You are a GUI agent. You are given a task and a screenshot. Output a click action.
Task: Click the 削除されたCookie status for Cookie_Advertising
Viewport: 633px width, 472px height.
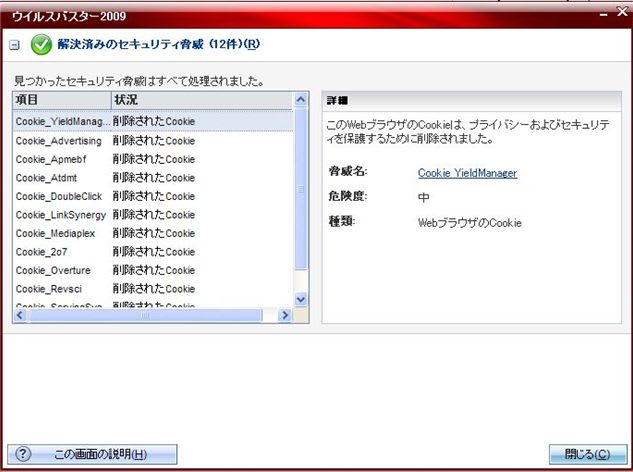154,141
